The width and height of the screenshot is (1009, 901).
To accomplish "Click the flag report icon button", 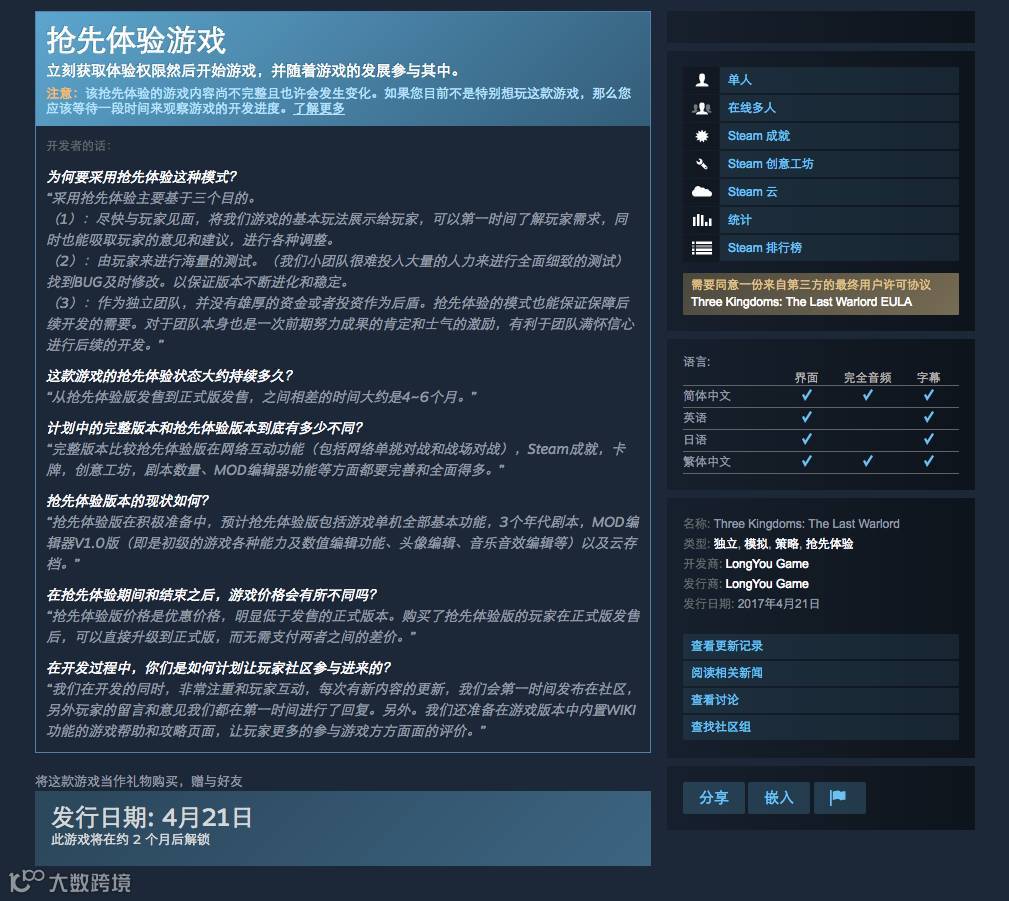I will point(839,798).
